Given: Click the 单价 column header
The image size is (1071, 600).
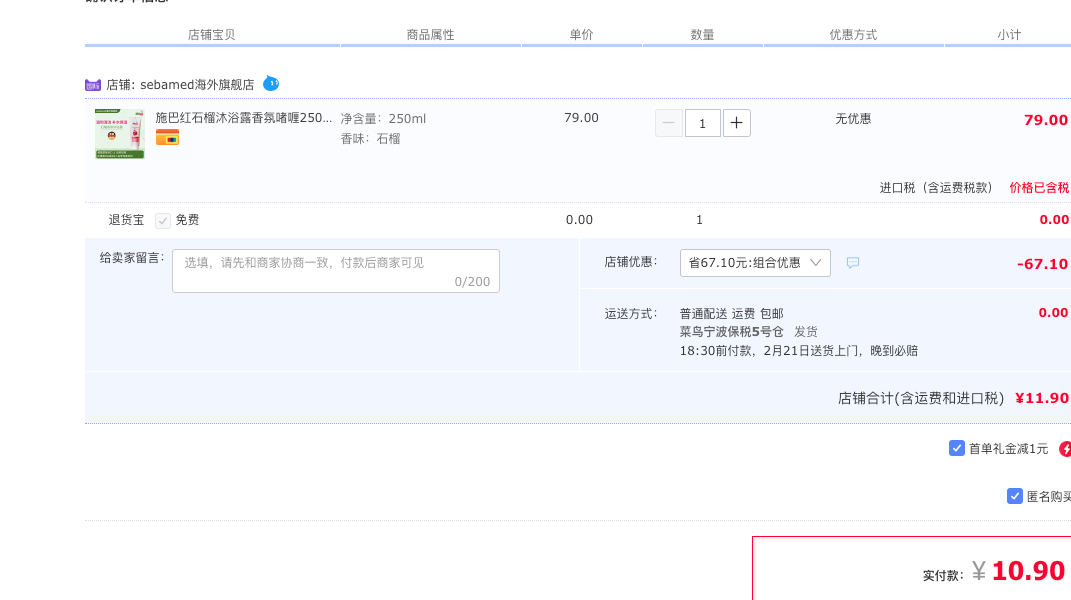Looking at the screenshot, I should (x=581, y=35).
